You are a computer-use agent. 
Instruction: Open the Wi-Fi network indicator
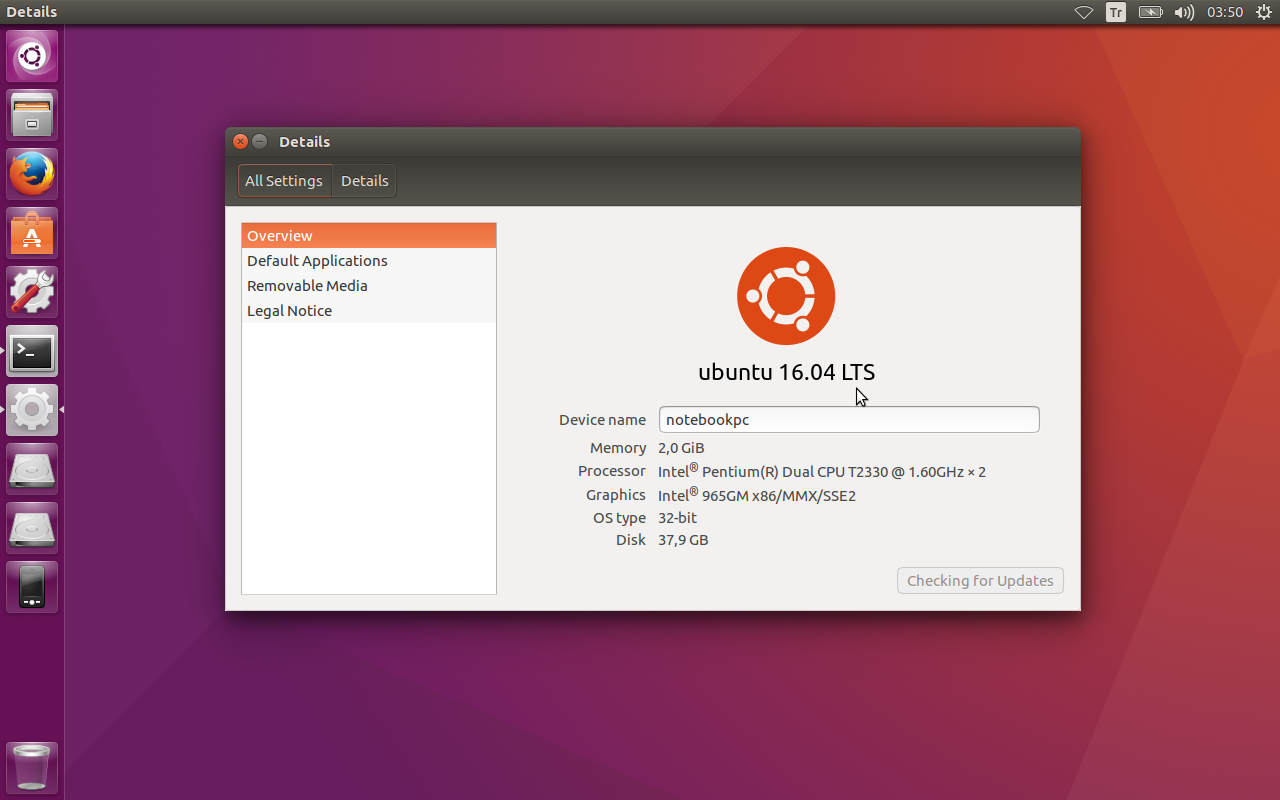(x=1084, y=12)
